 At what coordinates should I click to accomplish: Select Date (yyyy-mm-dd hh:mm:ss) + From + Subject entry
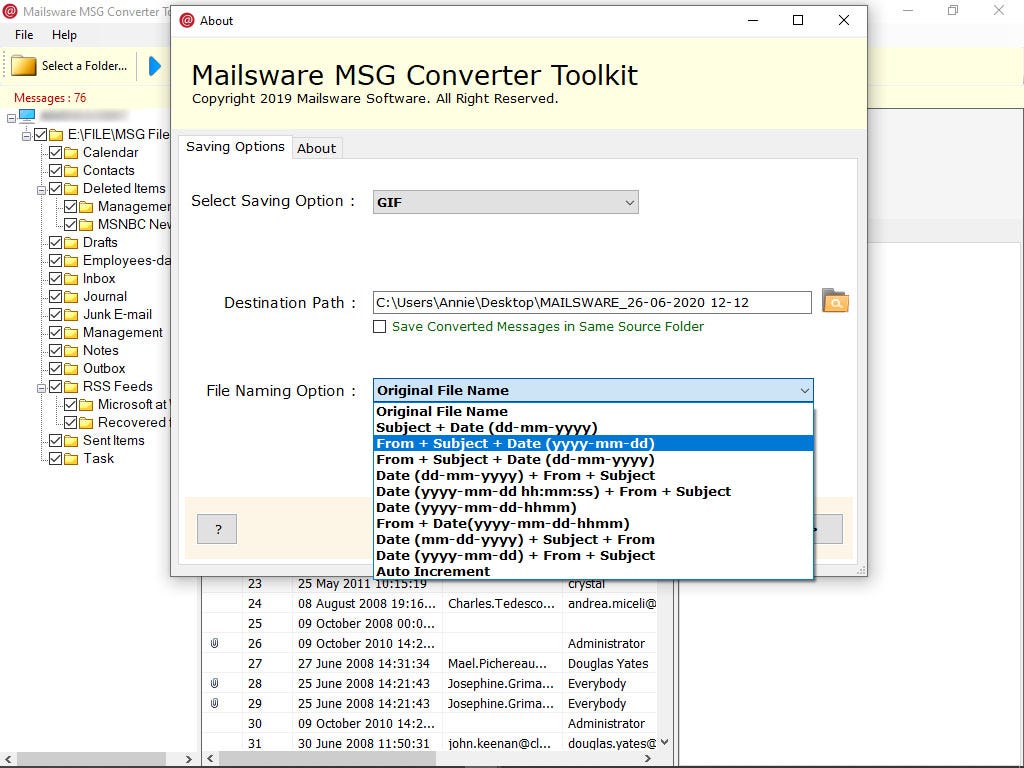(x=594, y=492)
